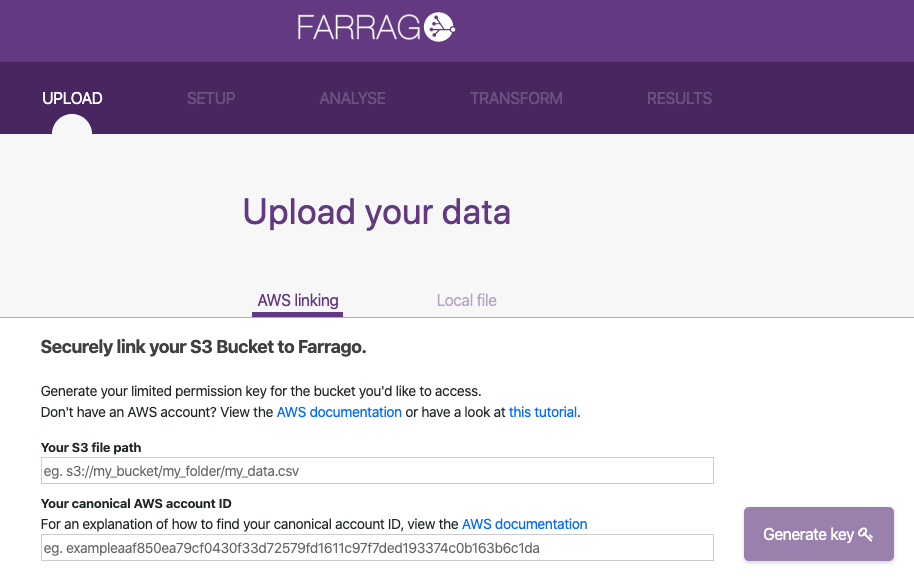Select the AWS linking tab

point(297,300)
